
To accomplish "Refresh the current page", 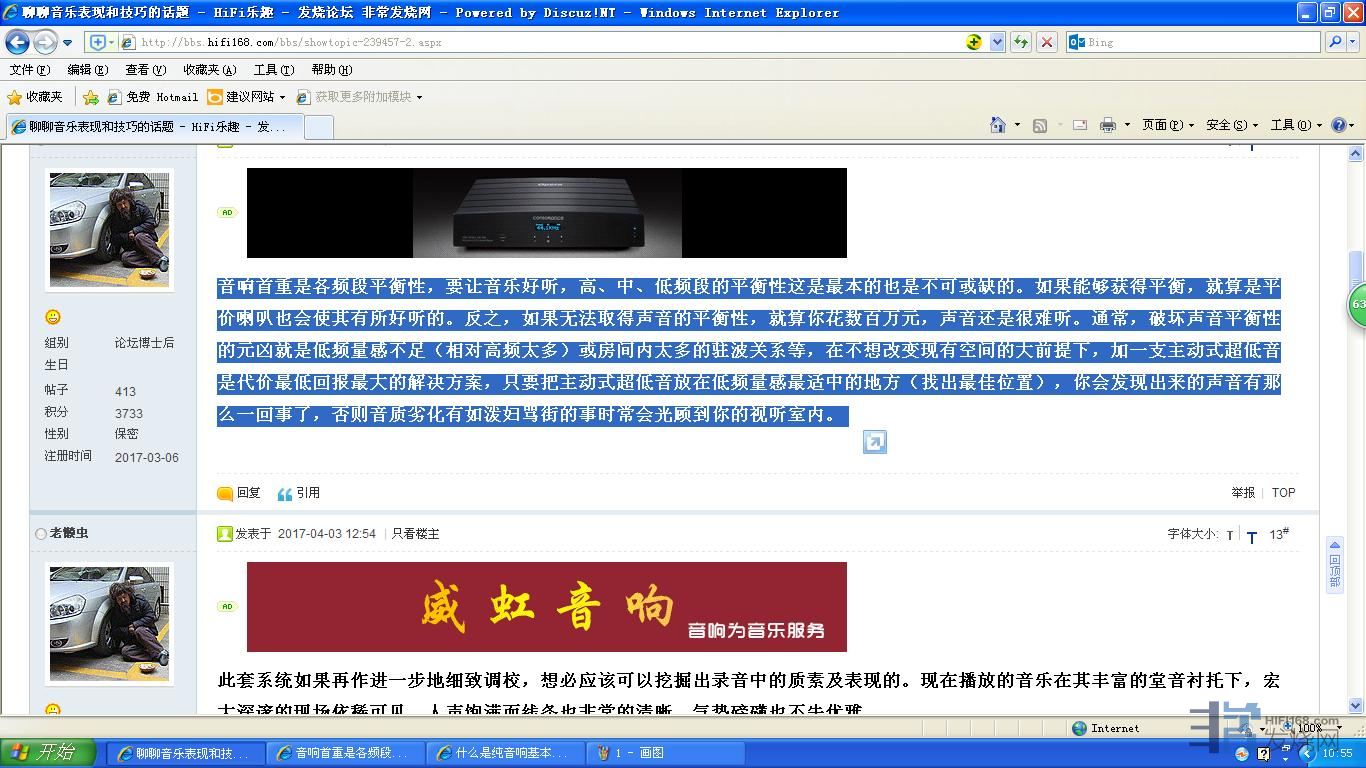I will click(x=1020, y=42).
